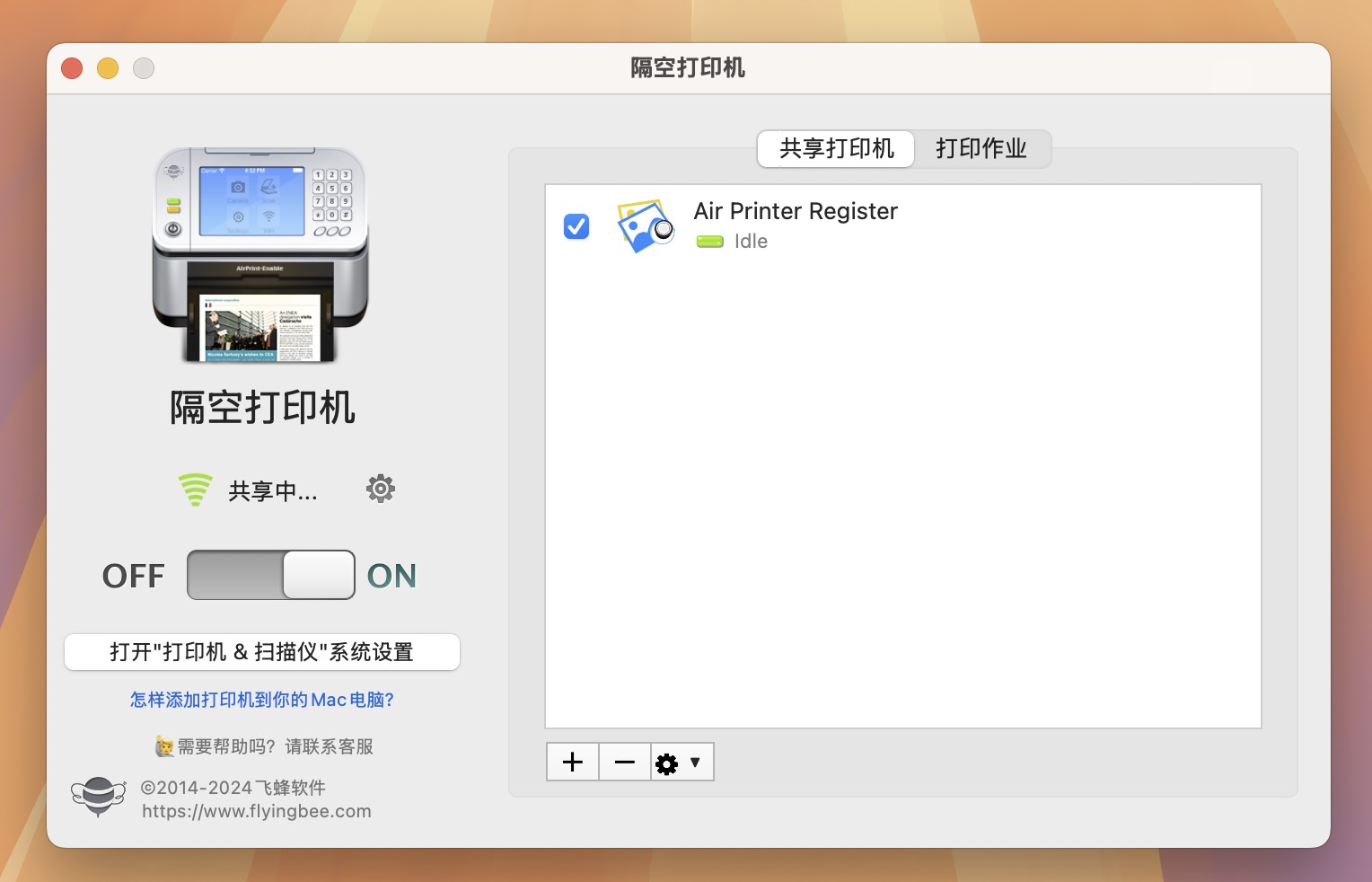1372x882 pixels.
Task: Uncheck the Air Printer Register checkbox
Action: (576, 226)
